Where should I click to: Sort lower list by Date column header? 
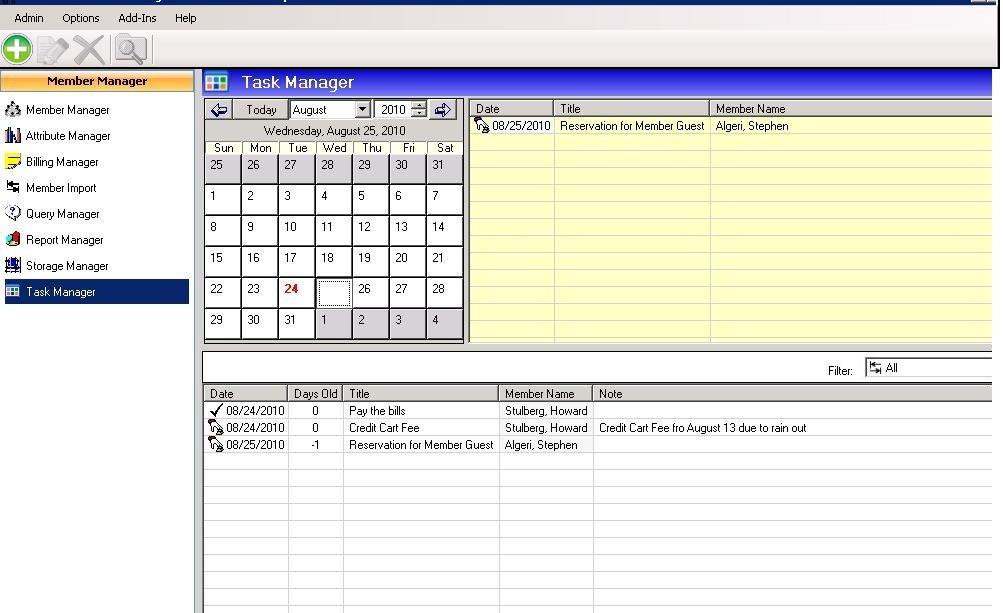tap(246, 394)
